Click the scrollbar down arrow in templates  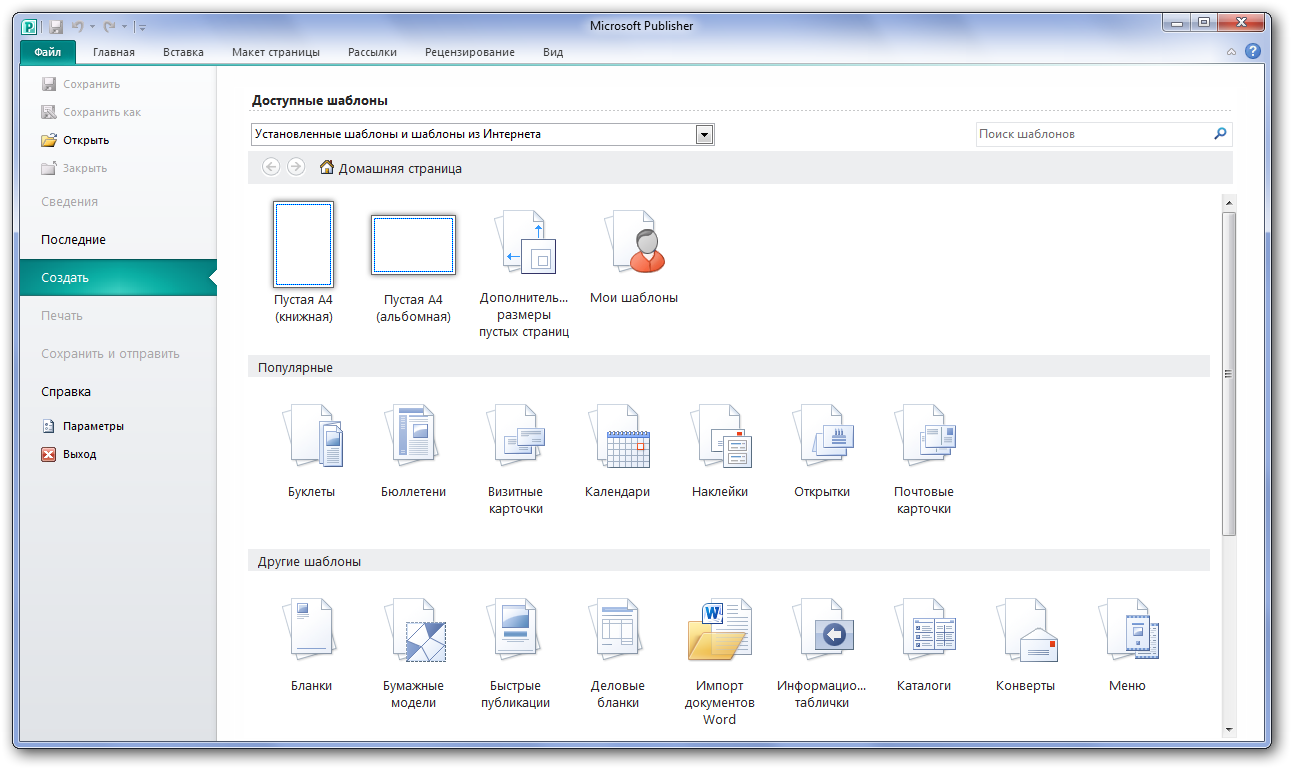1229,730
